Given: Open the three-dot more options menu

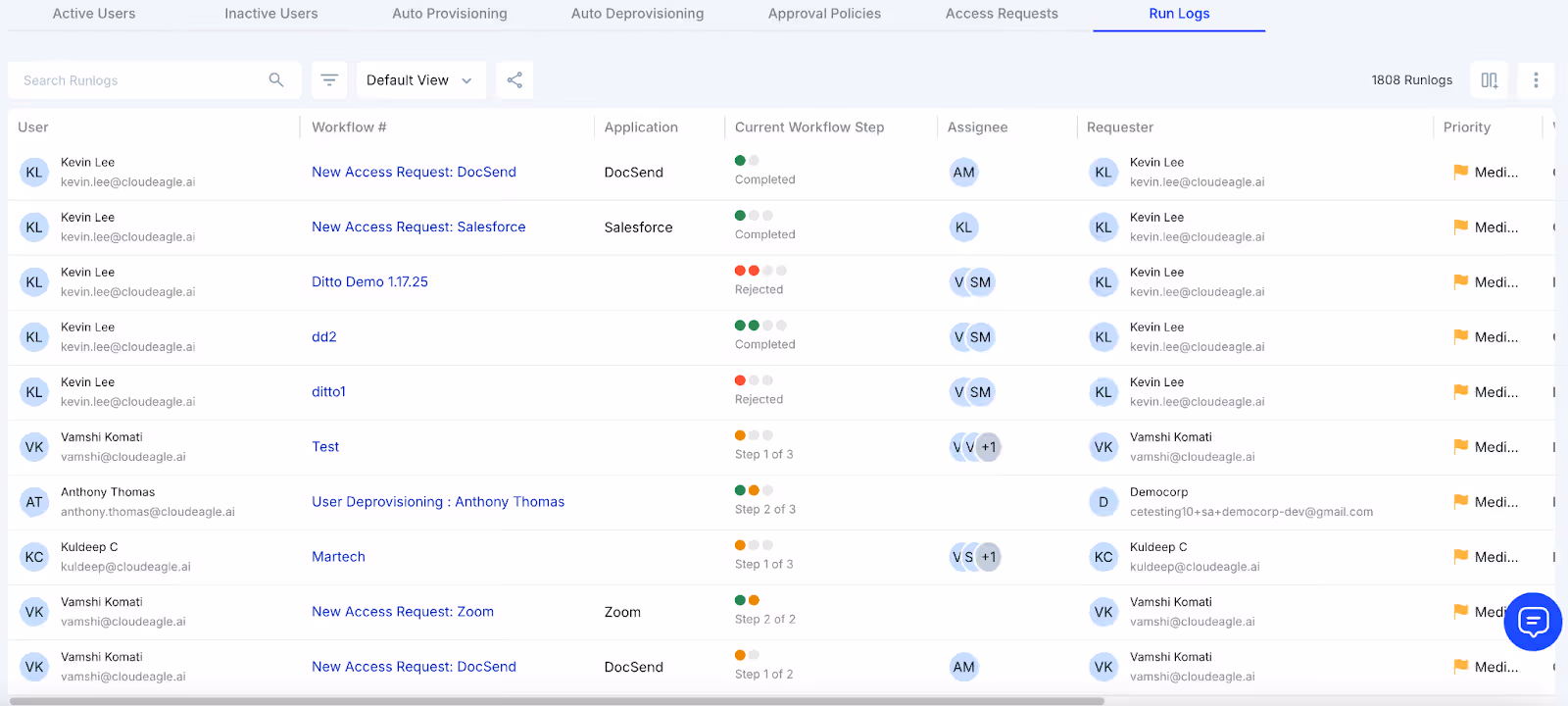Looking at the screenshot, I should [1536, 79].
